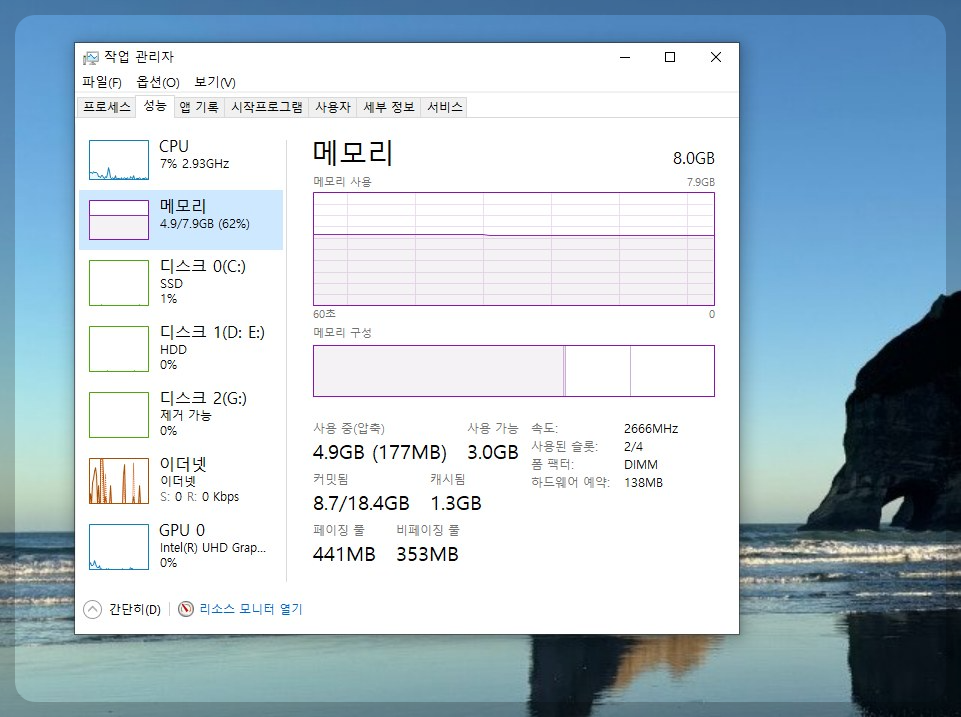Click the CPU 7% 2.93GHz text
The width and height of the screenshot is (961, 717).
pyautogui.click(x=194, y=164)
